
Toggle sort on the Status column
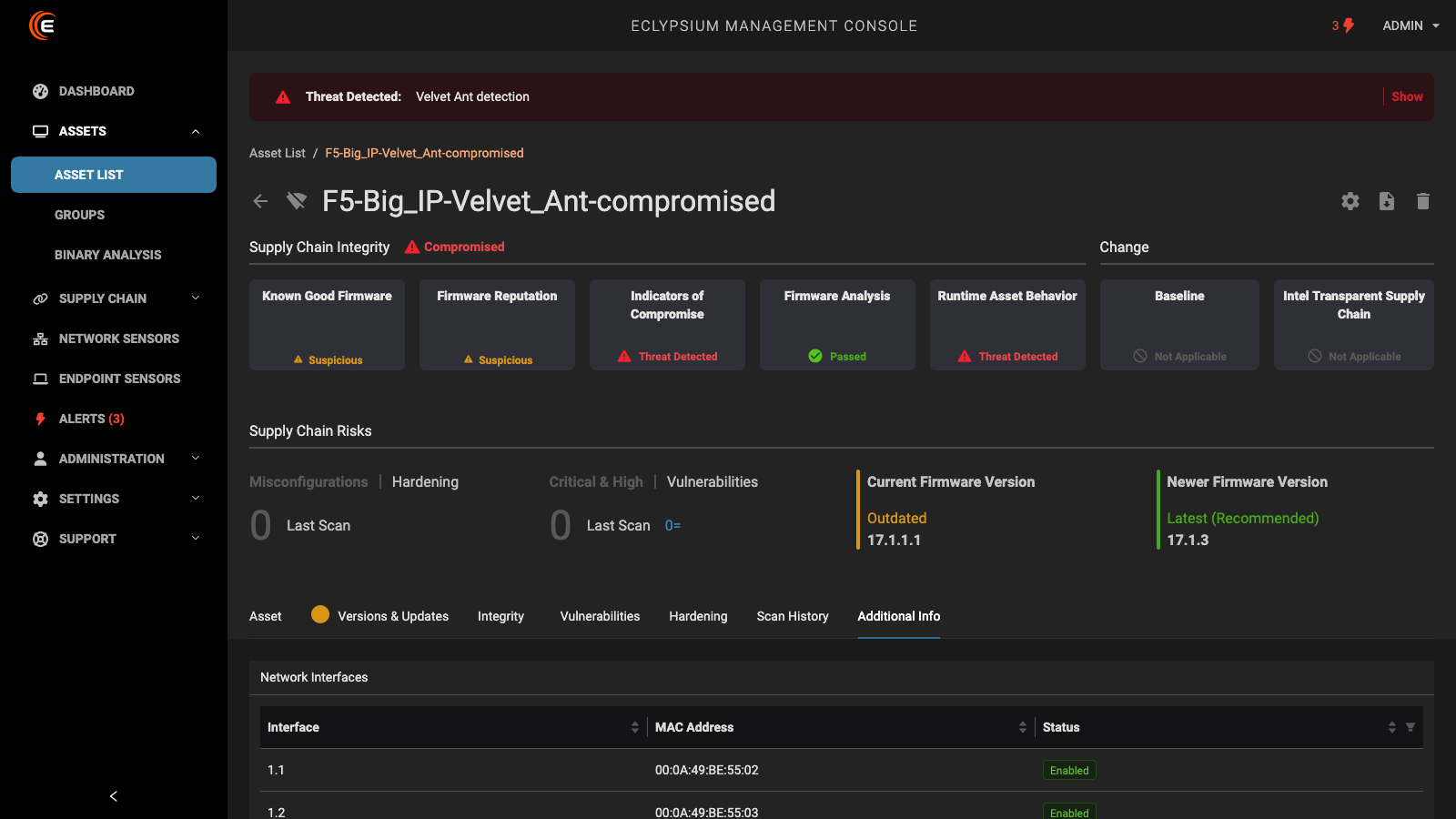pos(1391,727)
